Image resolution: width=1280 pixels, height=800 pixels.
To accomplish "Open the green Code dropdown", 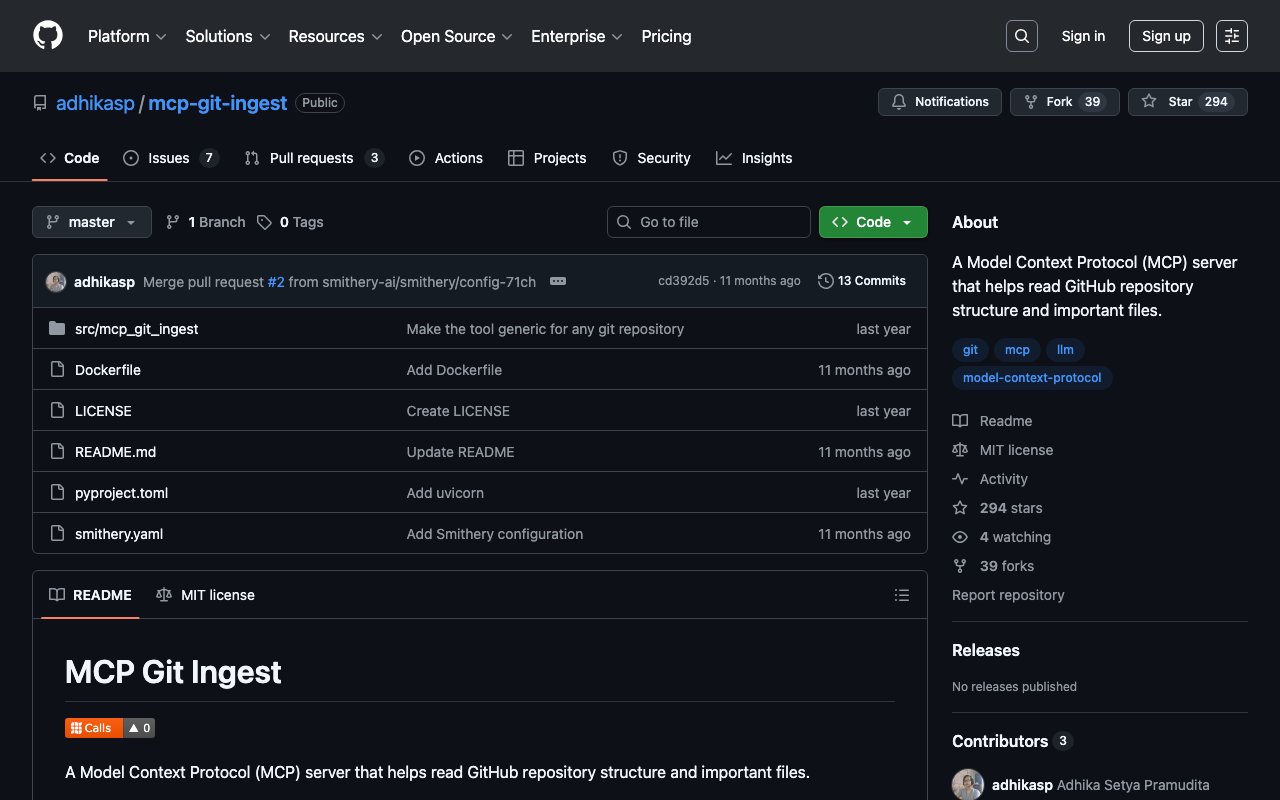I will 872,222.
